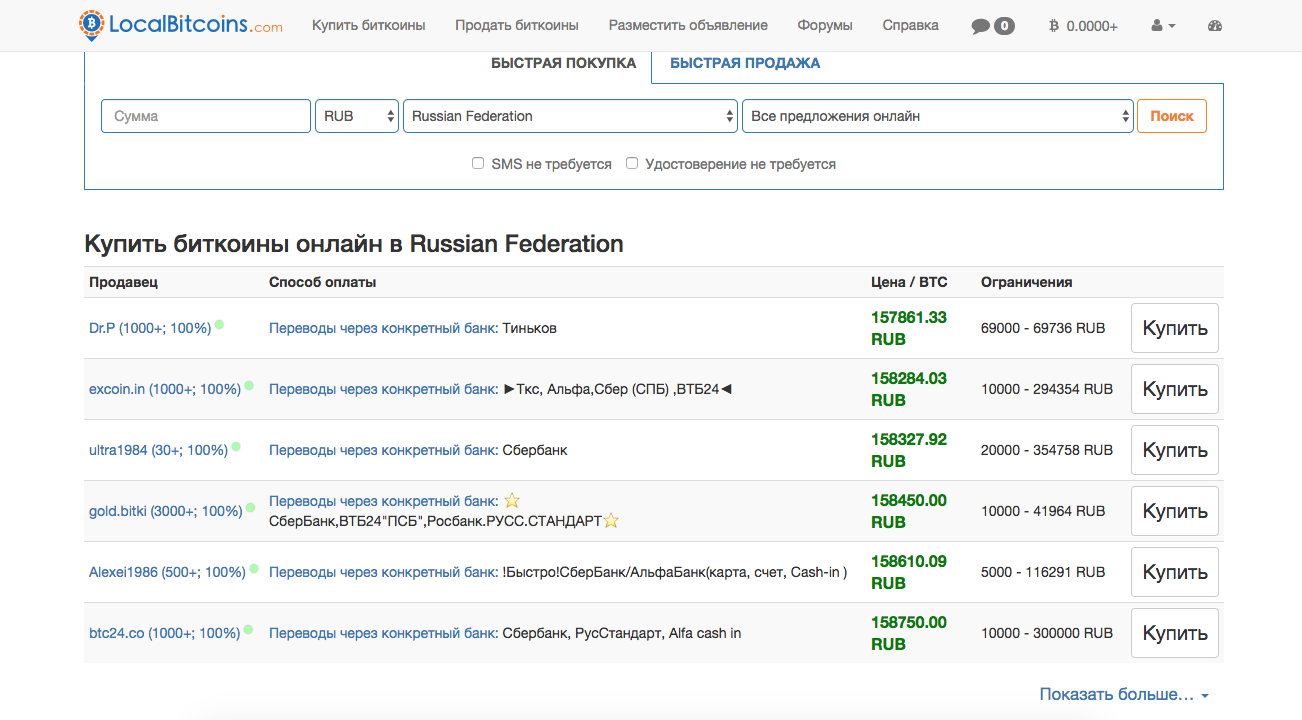The height and width of the screenshot is (720, 1302).
Task: Click the LocalBitcoins logo icon
Action: pos(91,25)
